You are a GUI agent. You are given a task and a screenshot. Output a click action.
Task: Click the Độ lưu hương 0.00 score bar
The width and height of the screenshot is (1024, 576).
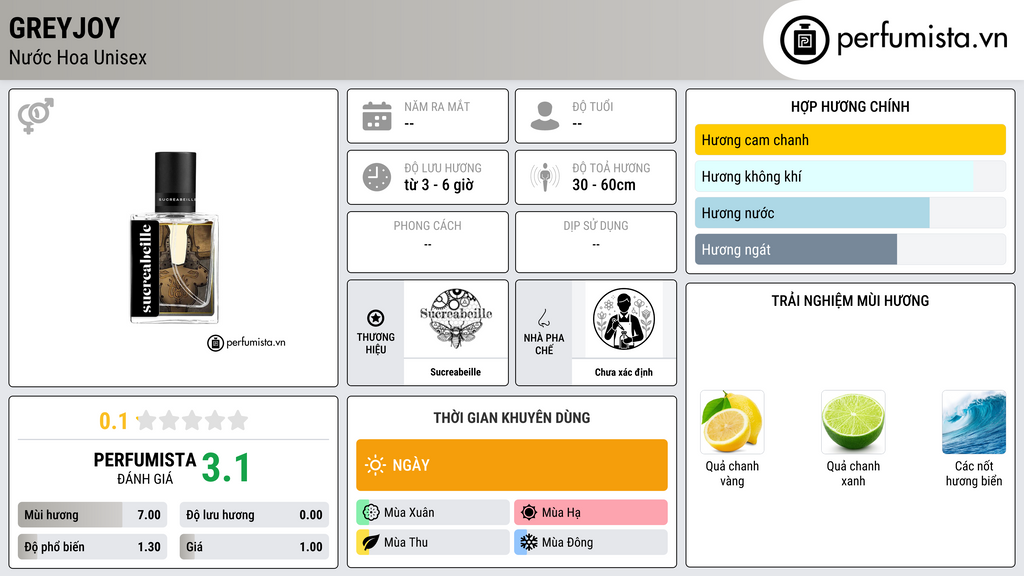click(254, 515)
